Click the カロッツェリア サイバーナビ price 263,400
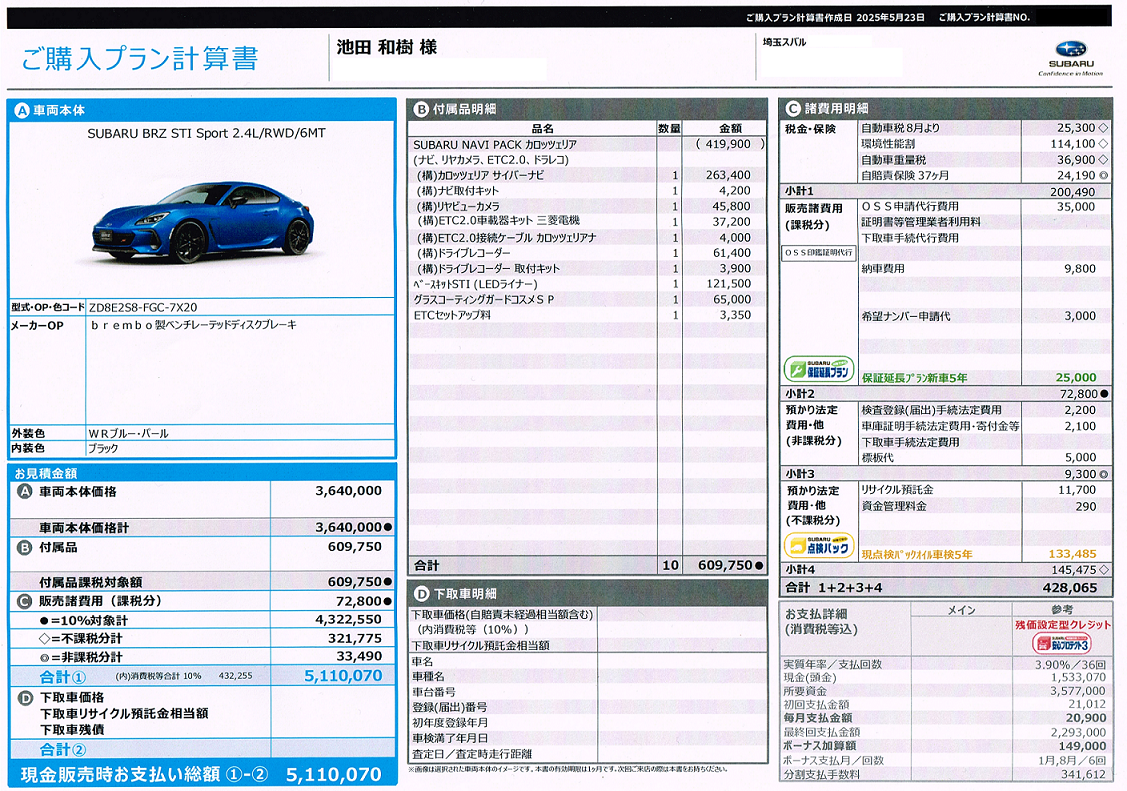 tap(728, 175)
